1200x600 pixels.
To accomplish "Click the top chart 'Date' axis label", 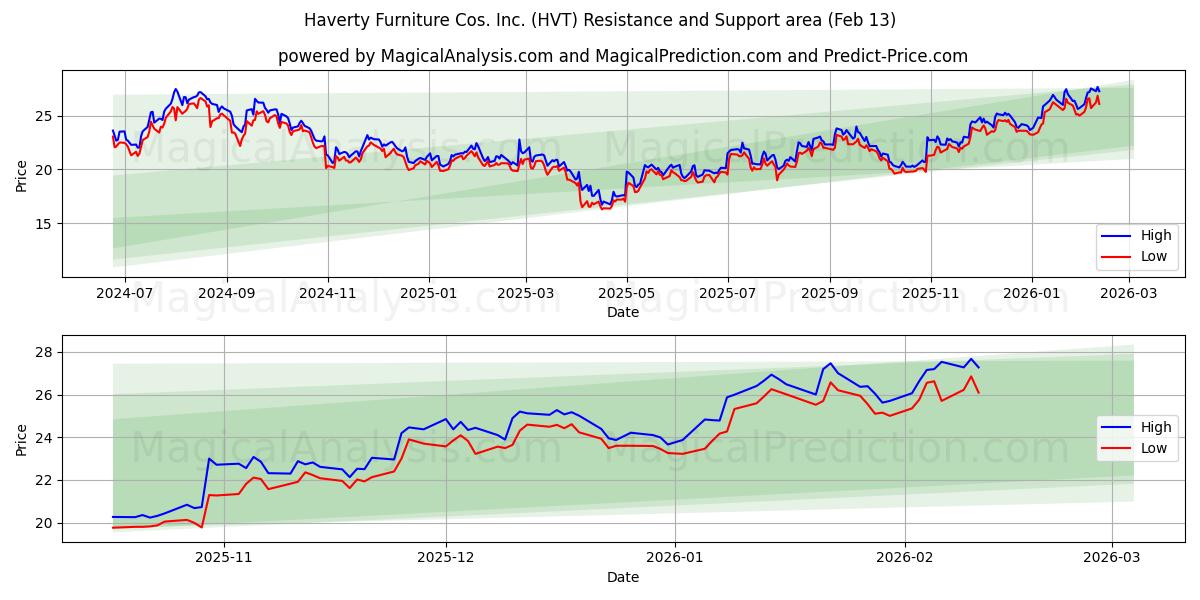I will tap(622, 313).
